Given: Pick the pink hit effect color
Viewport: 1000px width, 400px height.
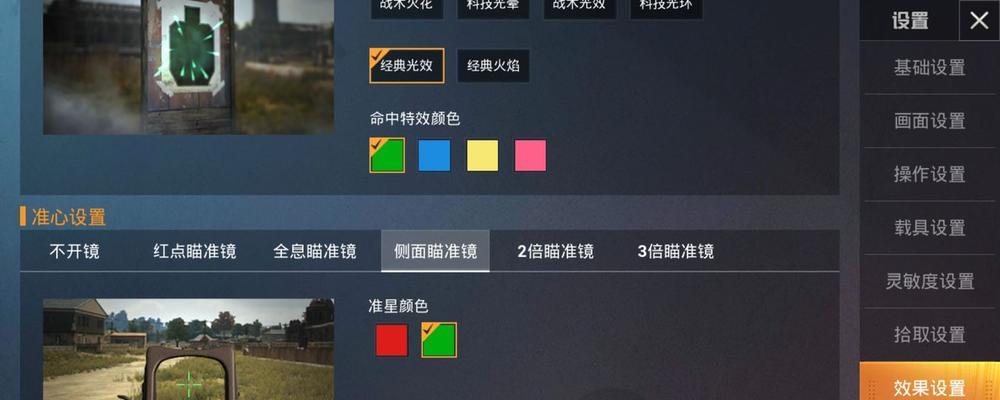Looking at the screenshot, I should [x=531, y=156].
